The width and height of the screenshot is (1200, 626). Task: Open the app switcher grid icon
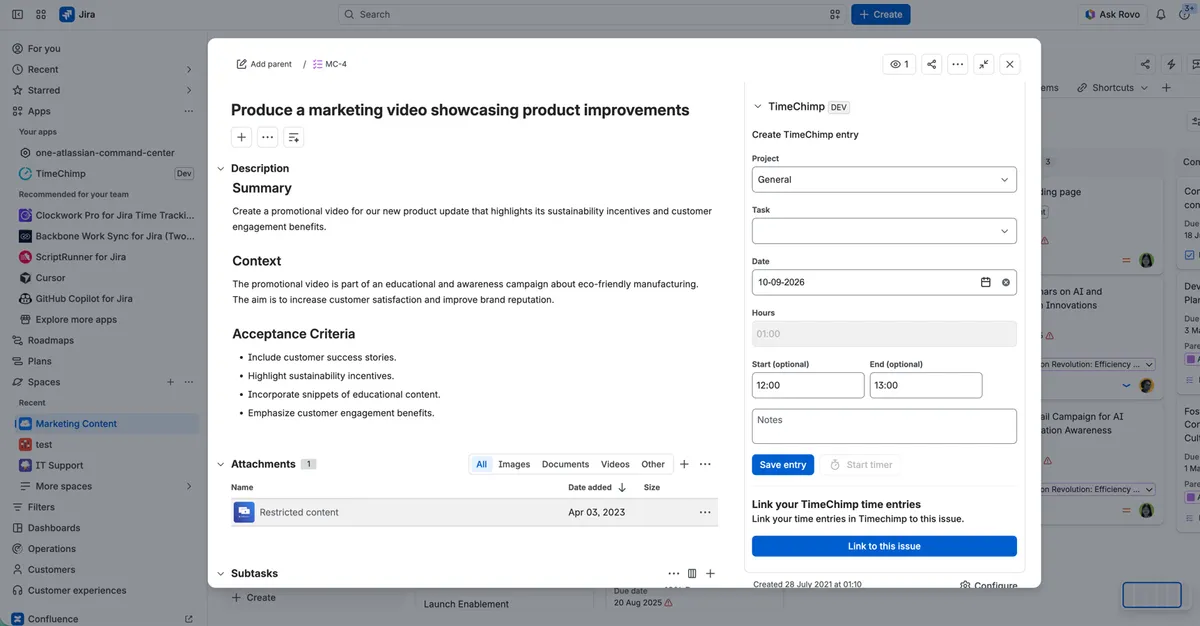tap(40, 14)
